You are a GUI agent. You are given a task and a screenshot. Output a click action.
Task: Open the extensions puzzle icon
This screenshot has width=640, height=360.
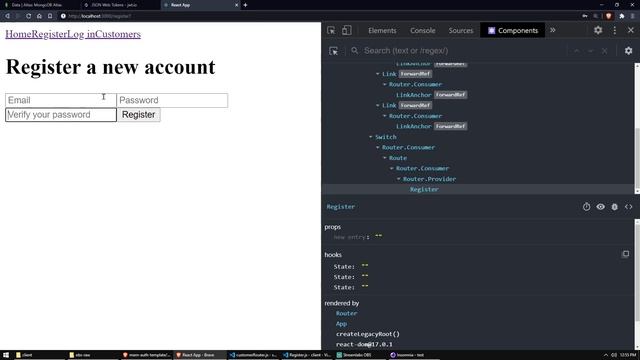point(622,16)
